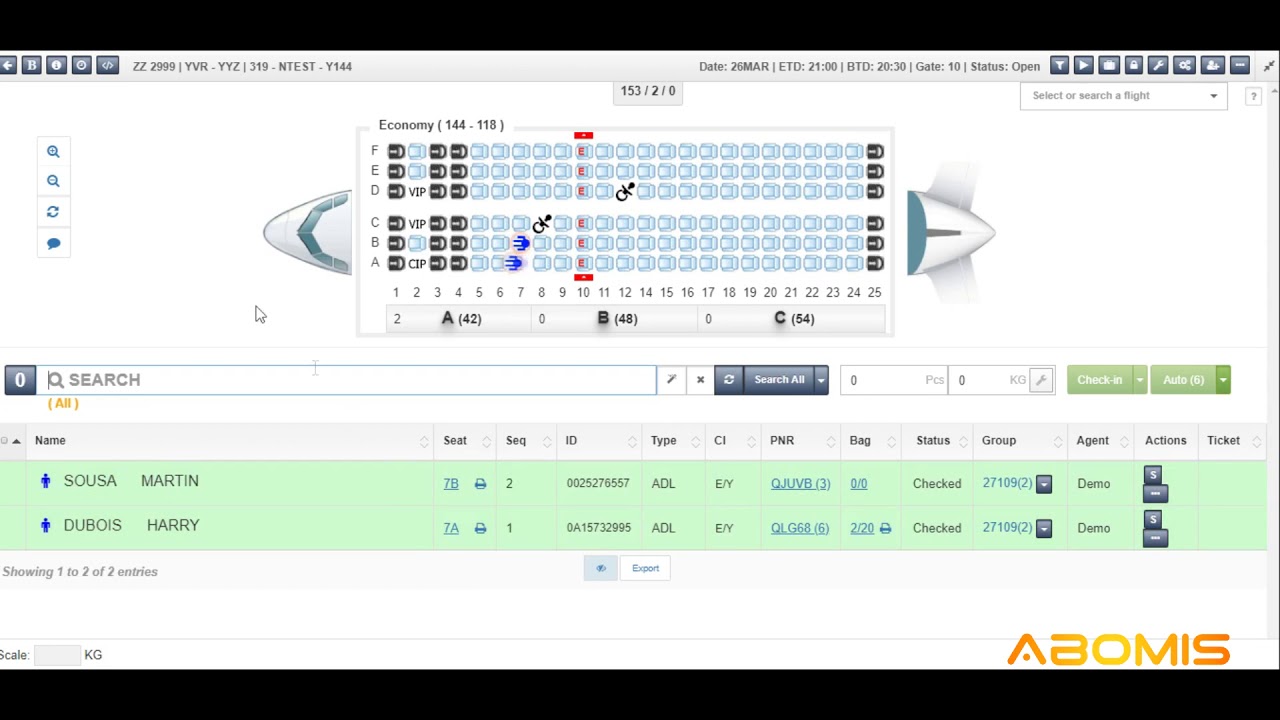Image resolution: width=1280 pixels, height=720 pixels.
Task: Open the more actions button for SOUSA MARTIN
Action: [1156, 493]
